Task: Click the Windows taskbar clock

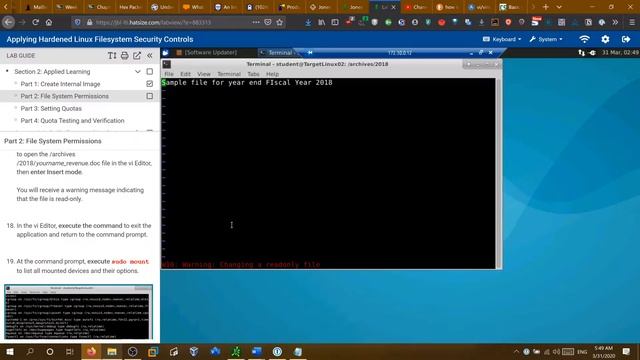Action: click(x=604, y=351)
